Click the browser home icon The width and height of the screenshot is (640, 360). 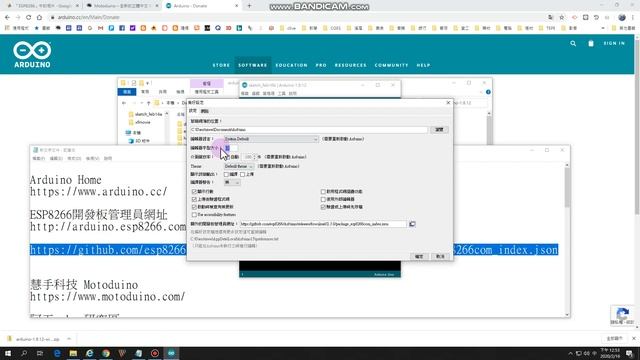(39, 17)
